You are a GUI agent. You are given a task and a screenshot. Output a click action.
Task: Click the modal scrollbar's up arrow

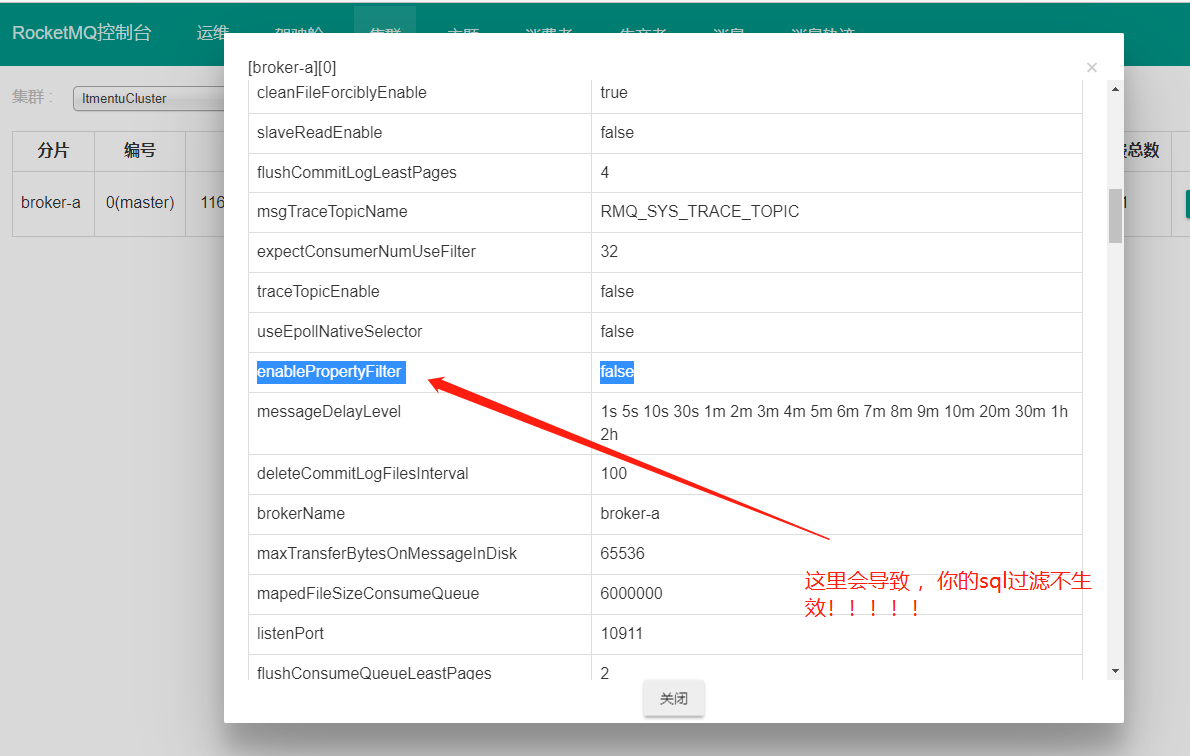pyautogui.click(x=1113, y=88)
